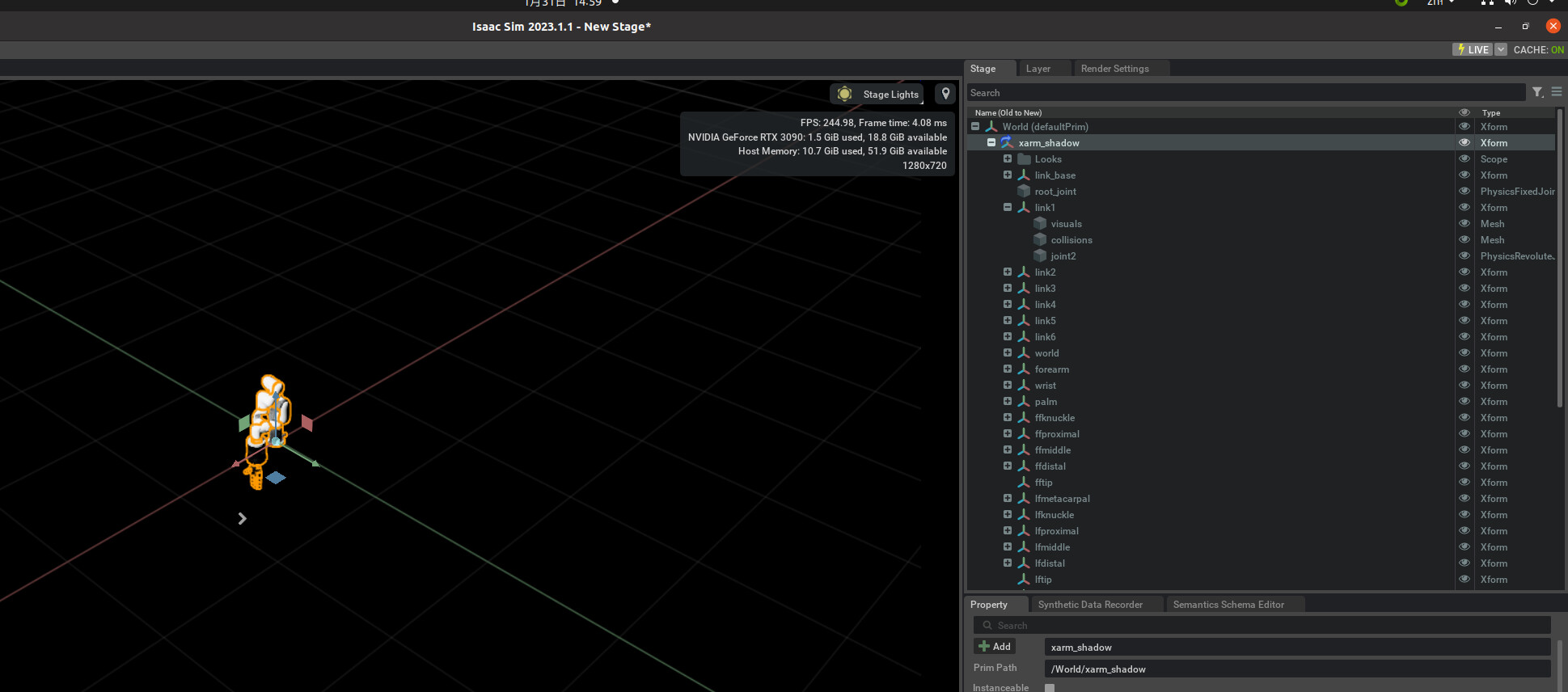
Task: Expand the Looks folder
Action: pos(1008,158)
